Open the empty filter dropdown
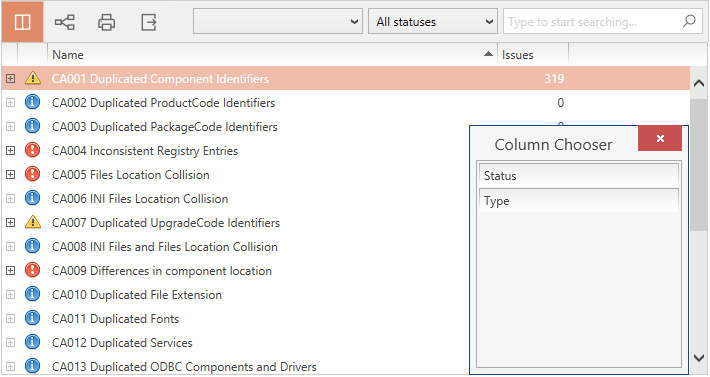The width and height of the screenshot is (710, 377). pos(278,21)
